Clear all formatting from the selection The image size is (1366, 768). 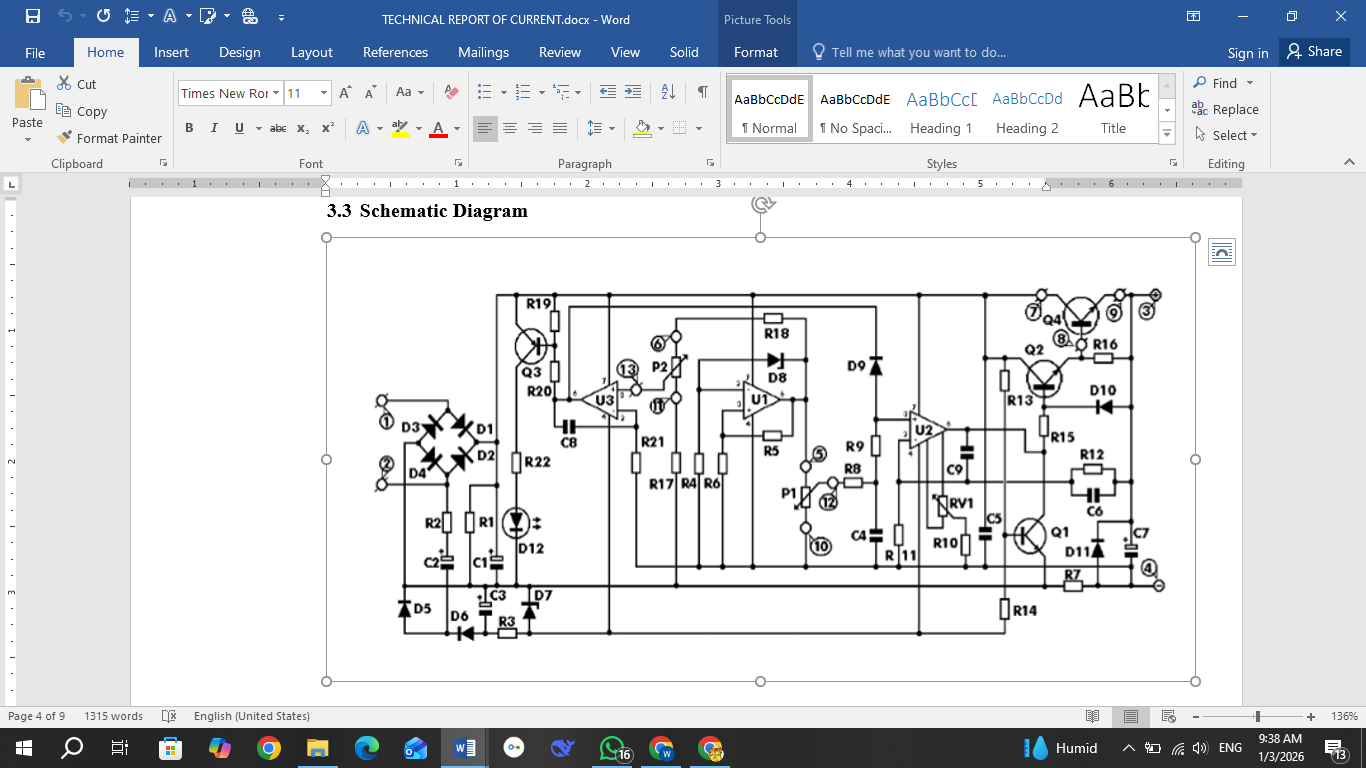pos(450,92)
